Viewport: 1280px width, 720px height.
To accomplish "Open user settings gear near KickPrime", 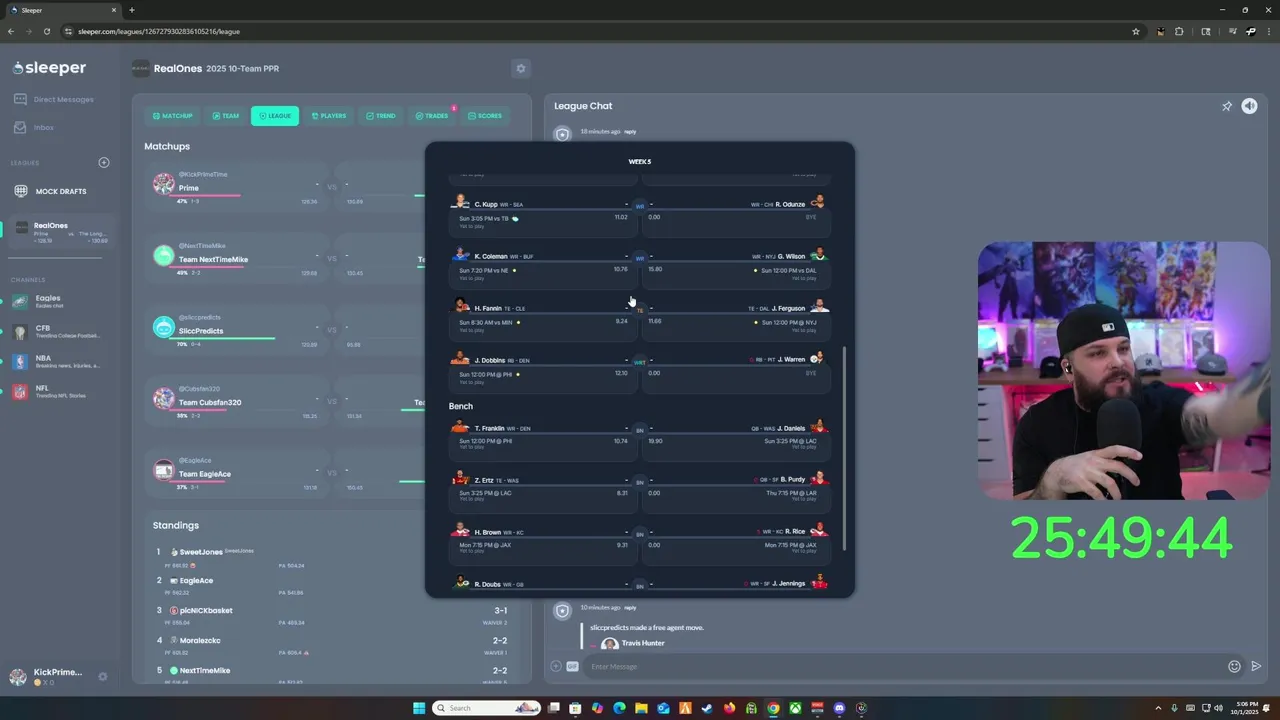I will [102, 677].
